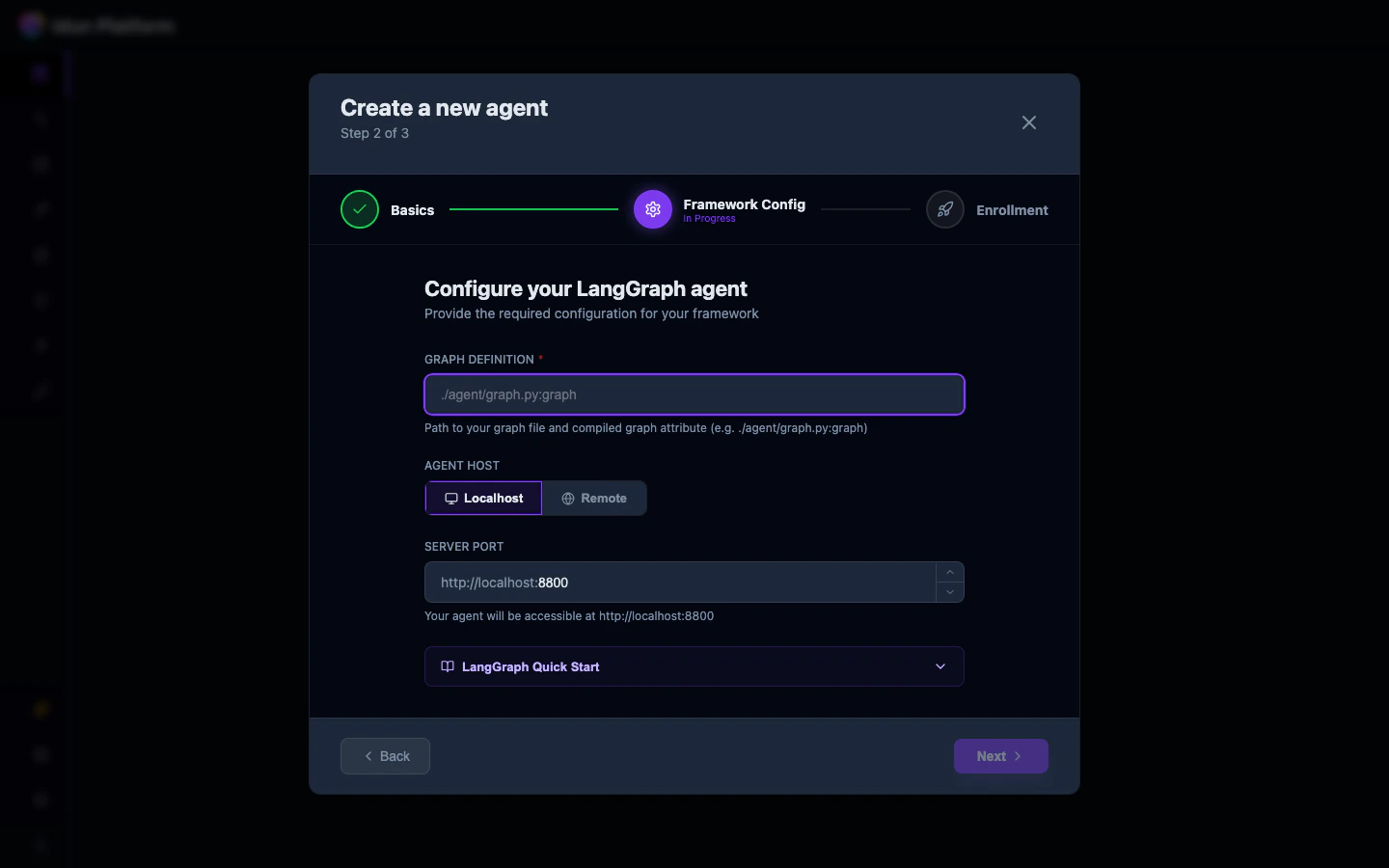Click the monitor icon inside Localhost option
The image size is (1389, 868).
pos(451,498)
